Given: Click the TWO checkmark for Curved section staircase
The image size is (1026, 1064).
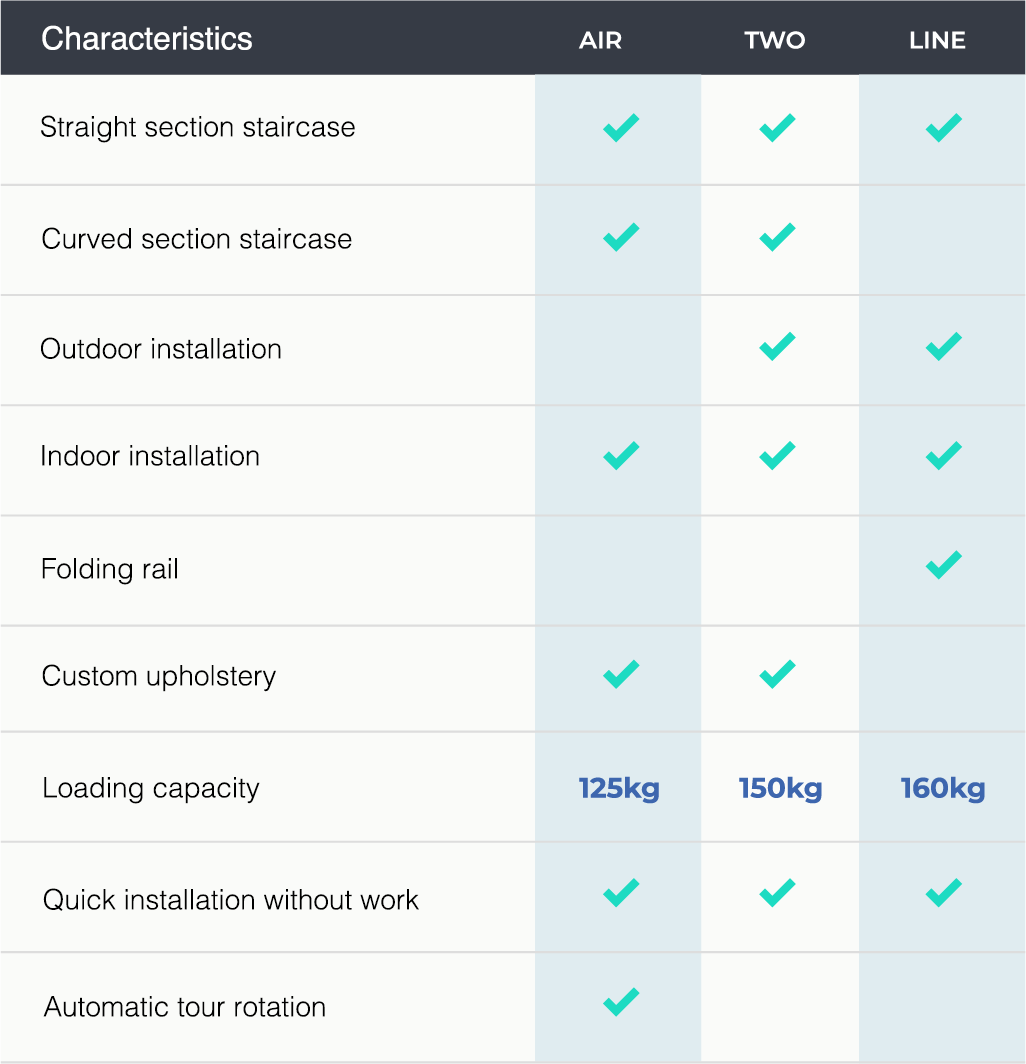Looking at the screenshot, I should [777, 238].
